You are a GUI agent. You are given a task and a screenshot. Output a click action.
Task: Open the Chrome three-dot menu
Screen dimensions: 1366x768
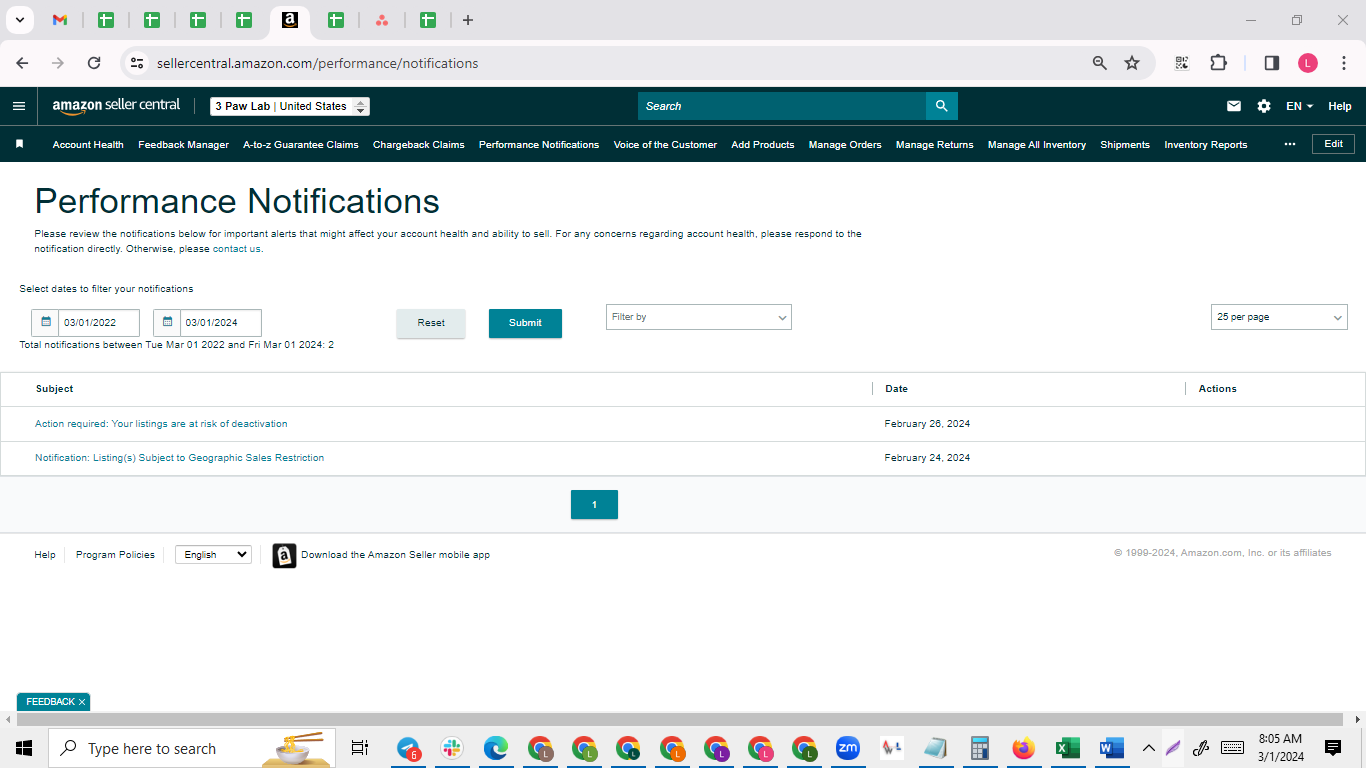1344,63
